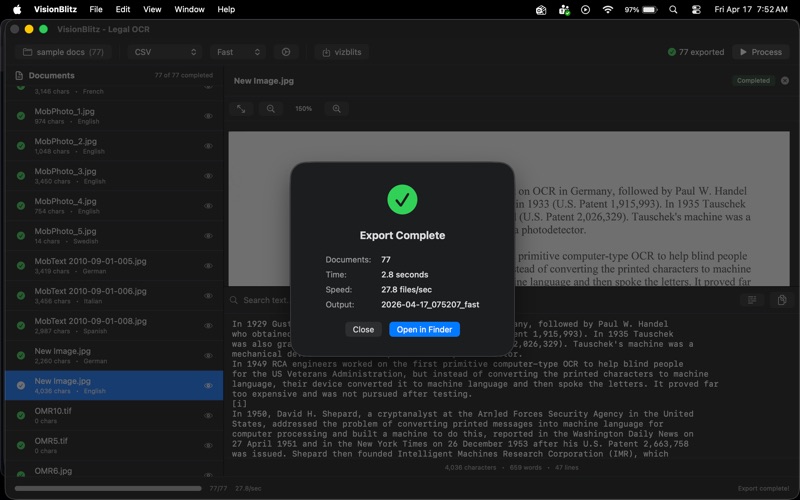Click the '27.8 files/sec' speed value

point(406,290)
